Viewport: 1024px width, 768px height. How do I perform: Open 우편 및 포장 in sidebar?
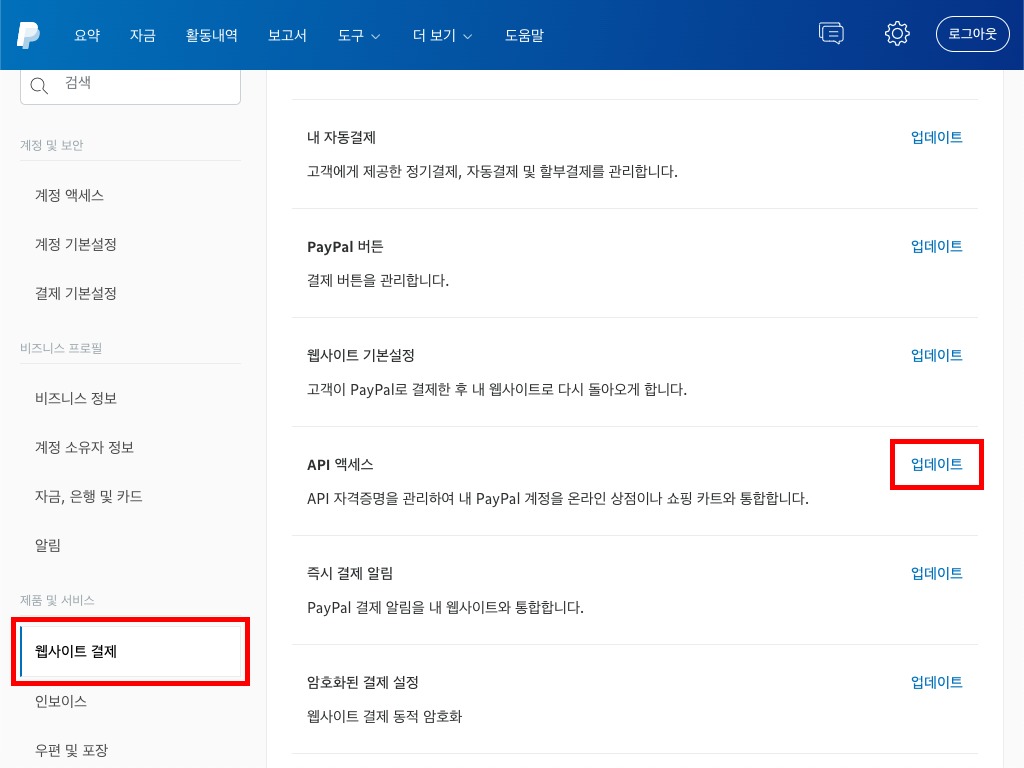(x=71, y=750)
